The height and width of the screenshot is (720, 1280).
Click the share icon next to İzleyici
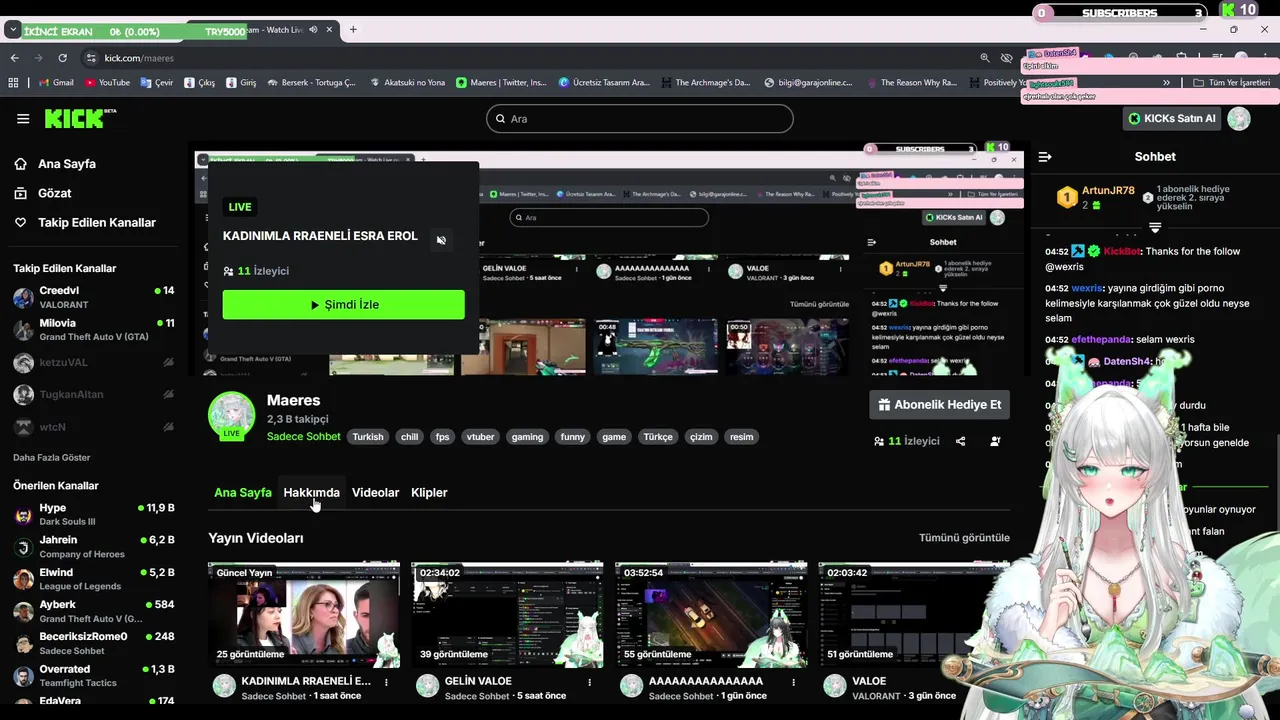960,441
